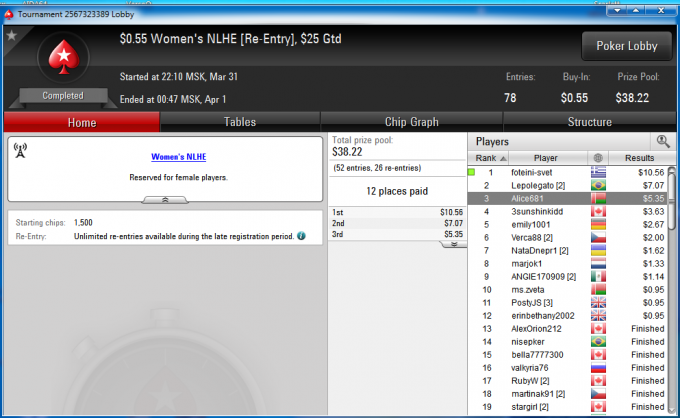Toggle the favorite star for this tournament
The width and height of the screenshot is (680, 418).
(x=12, y=36)
